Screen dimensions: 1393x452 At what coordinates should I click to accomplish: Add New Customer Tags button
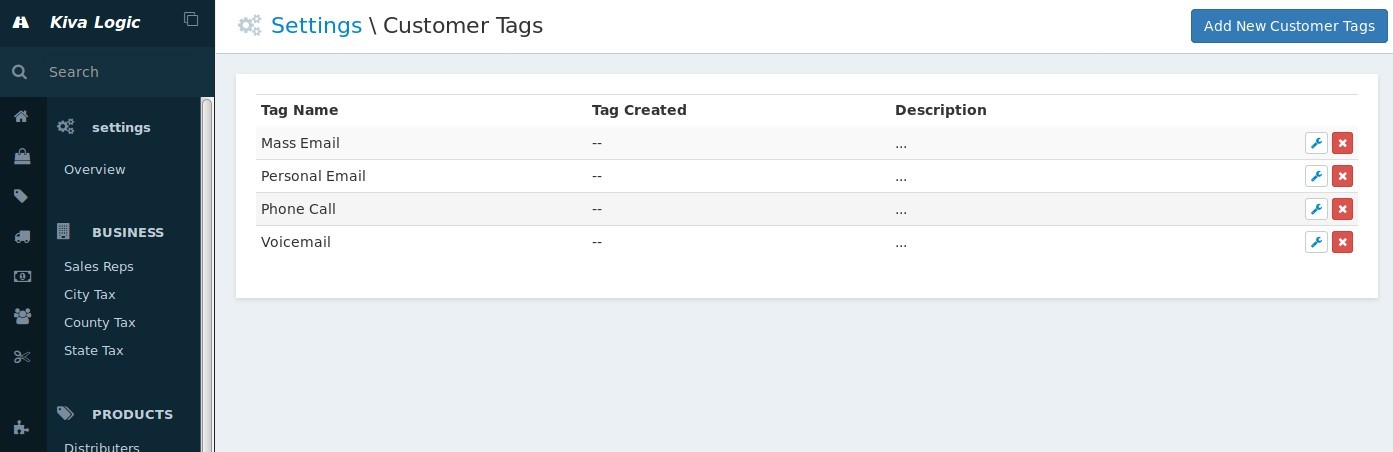pos(1289,26)
